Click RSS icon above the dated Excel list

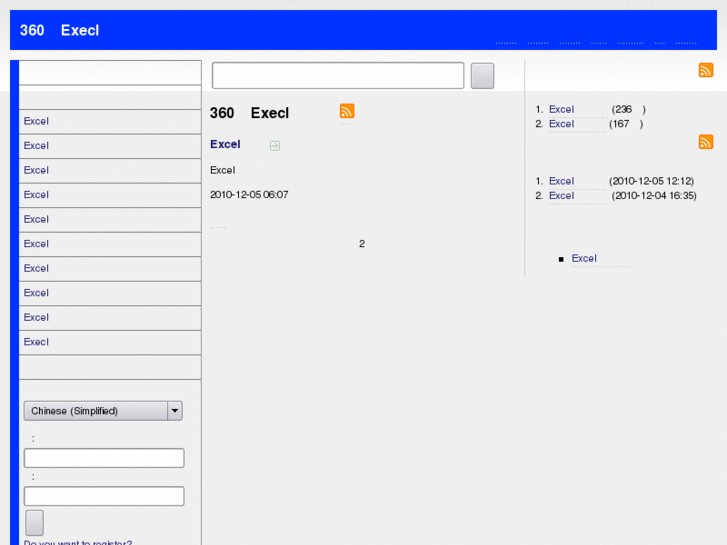[x=706, y=142]
